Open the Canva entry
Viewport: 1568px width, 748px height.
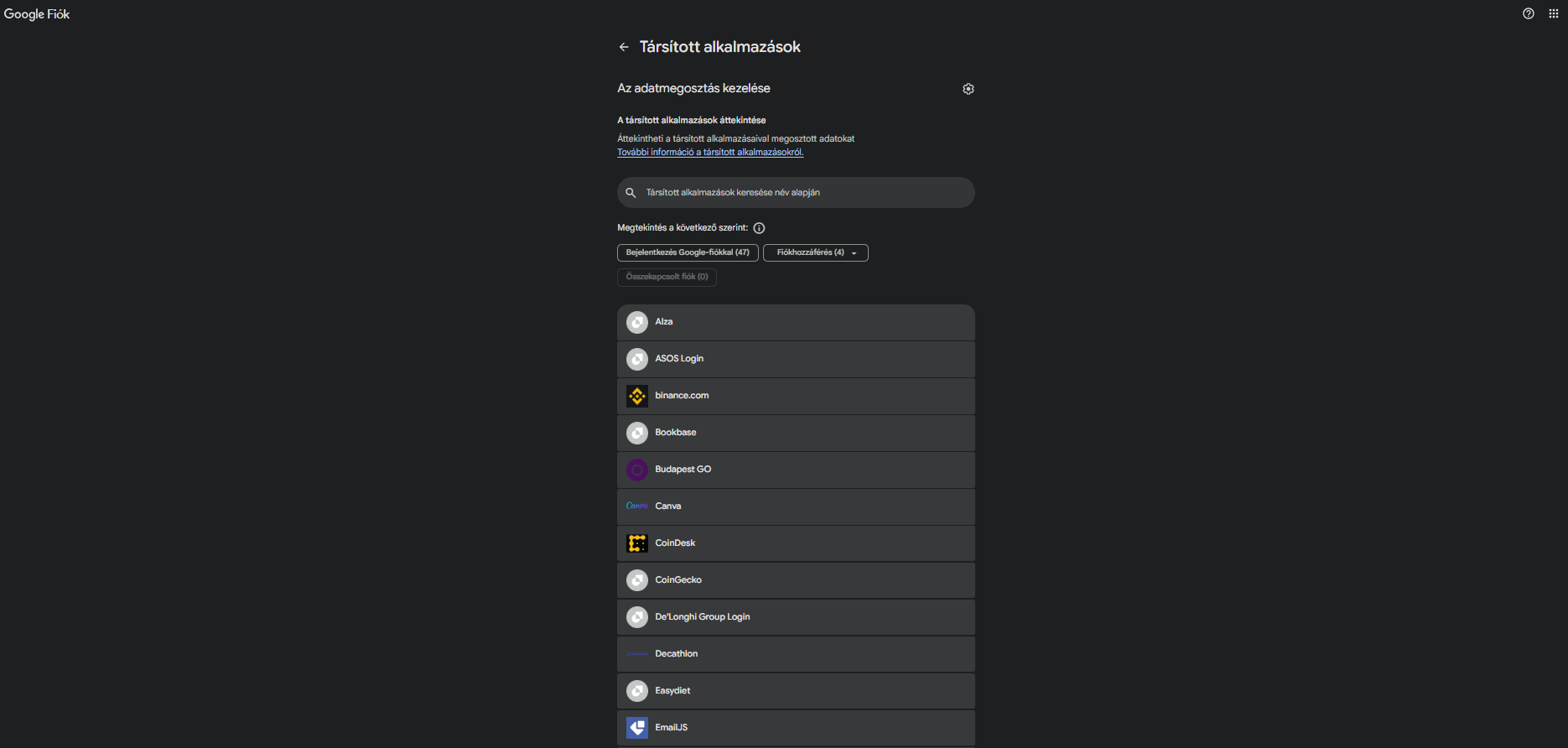(x=796, y=506)
